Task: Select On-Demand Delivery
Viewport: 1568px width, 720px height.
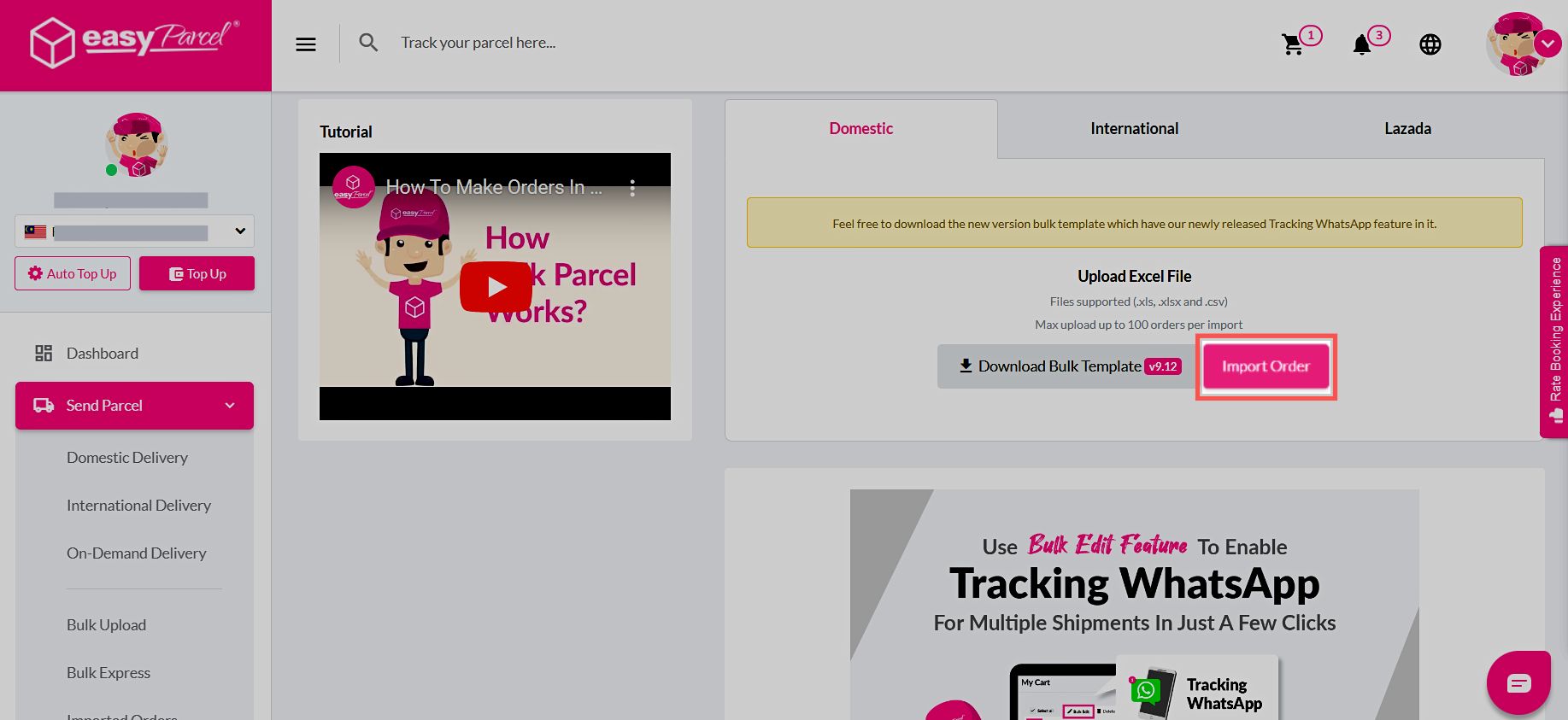Action: (x=137, y=553)
